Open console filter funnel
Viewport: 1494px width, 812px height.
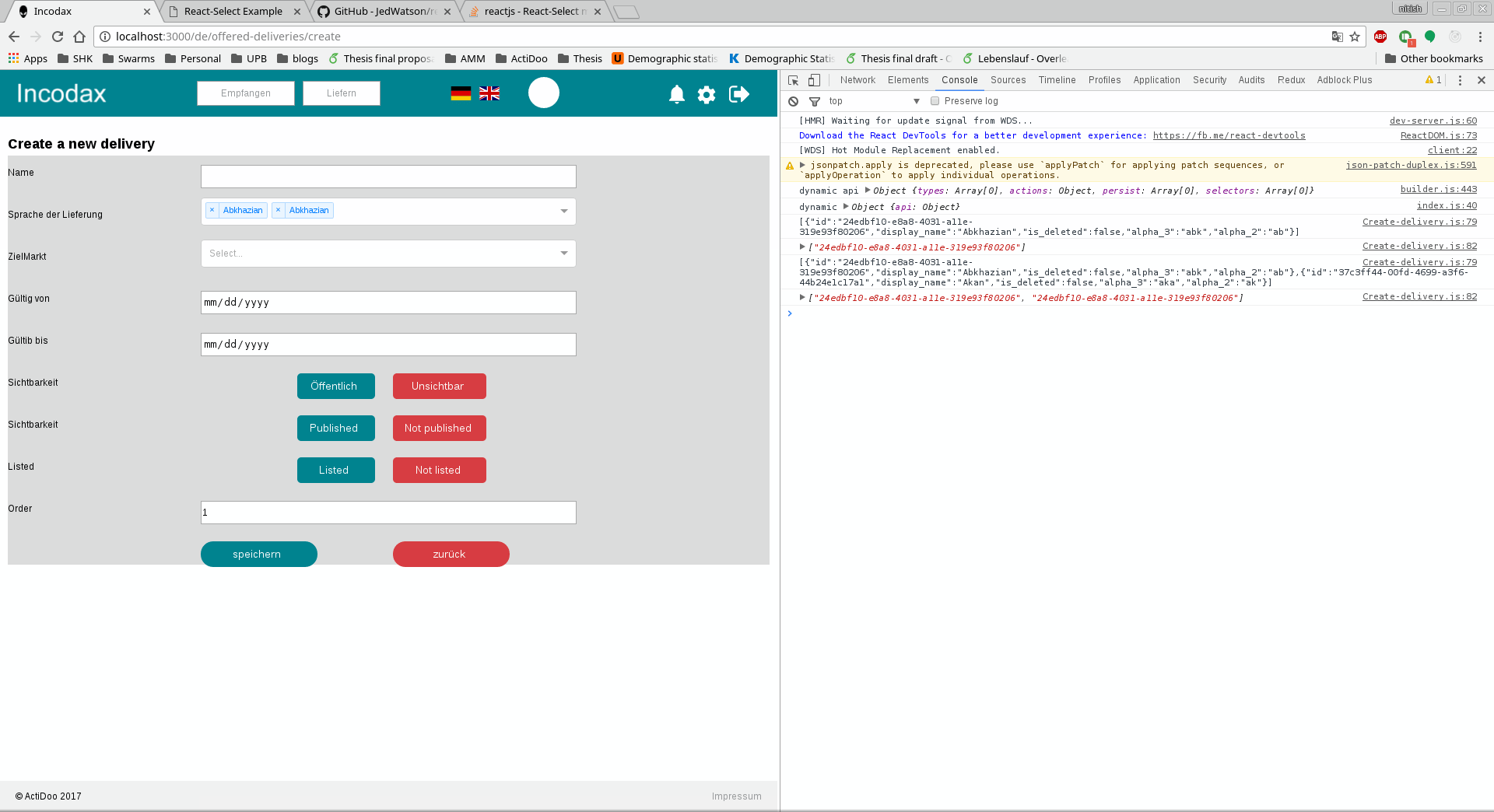(x=815, y=101)
